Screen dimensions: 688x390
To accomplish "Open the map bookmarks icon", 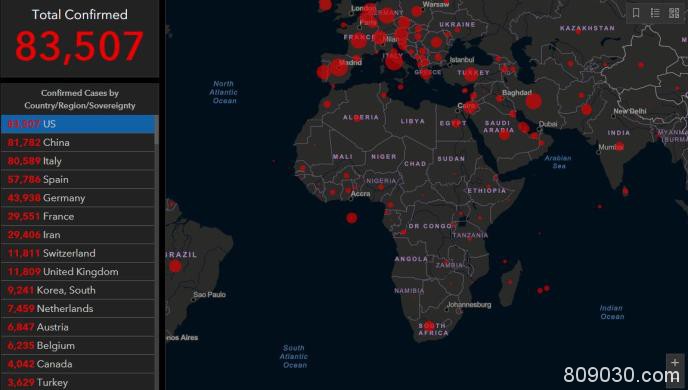I will coord(636,13).
